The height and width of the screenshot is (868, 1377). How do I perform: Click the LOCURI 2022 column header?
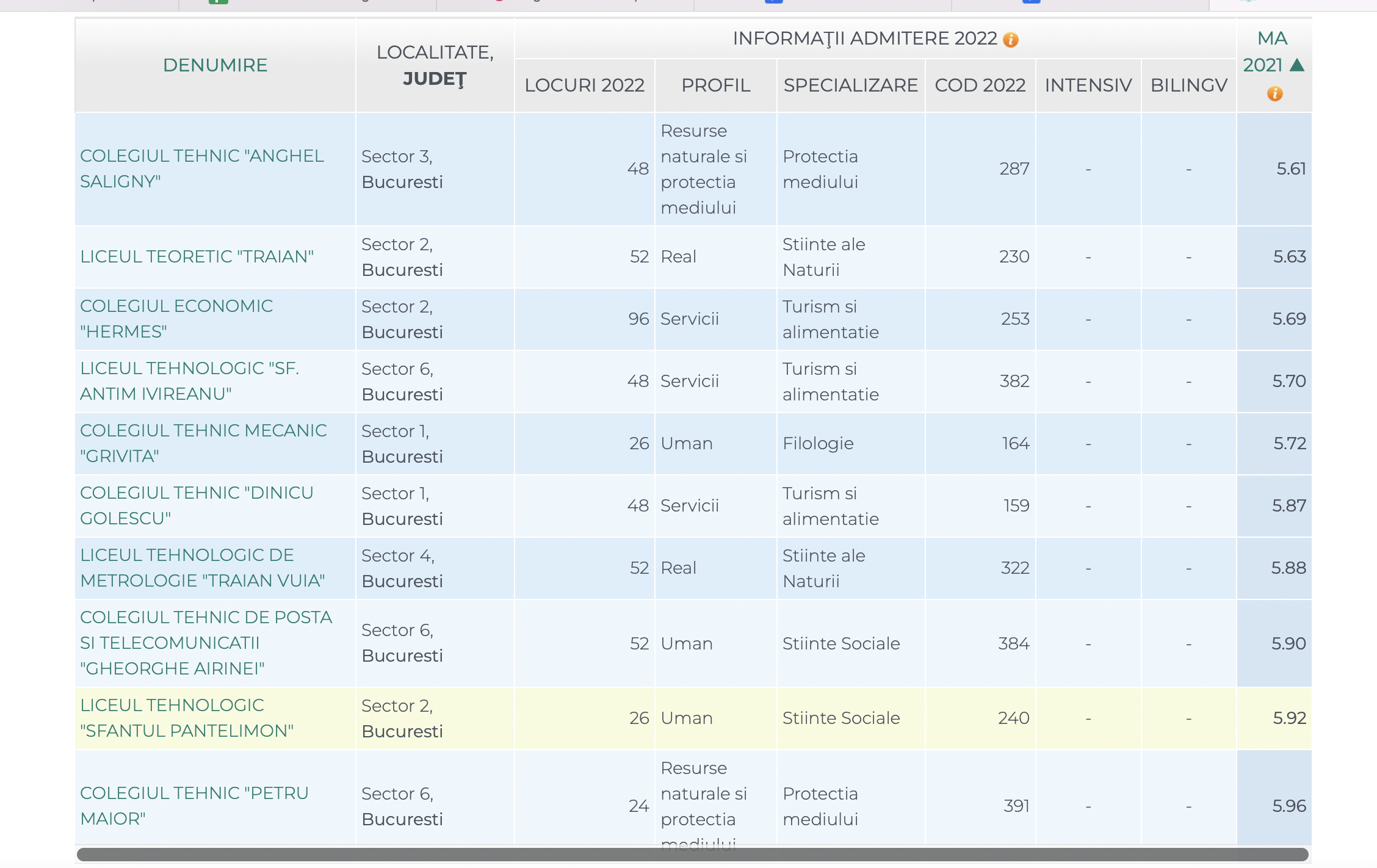584,85
